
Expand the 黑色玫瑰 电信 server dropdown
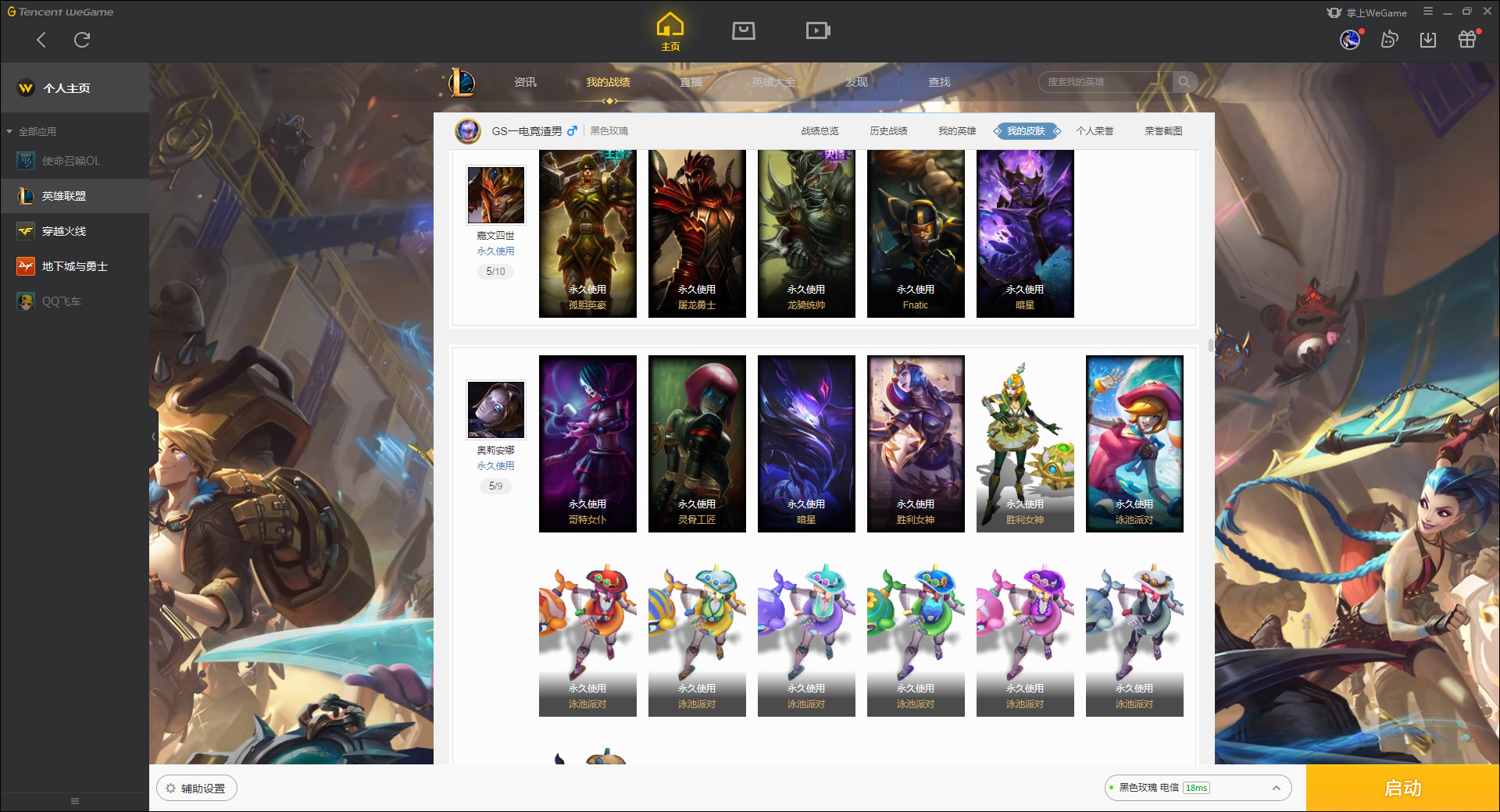[1198, 788]
